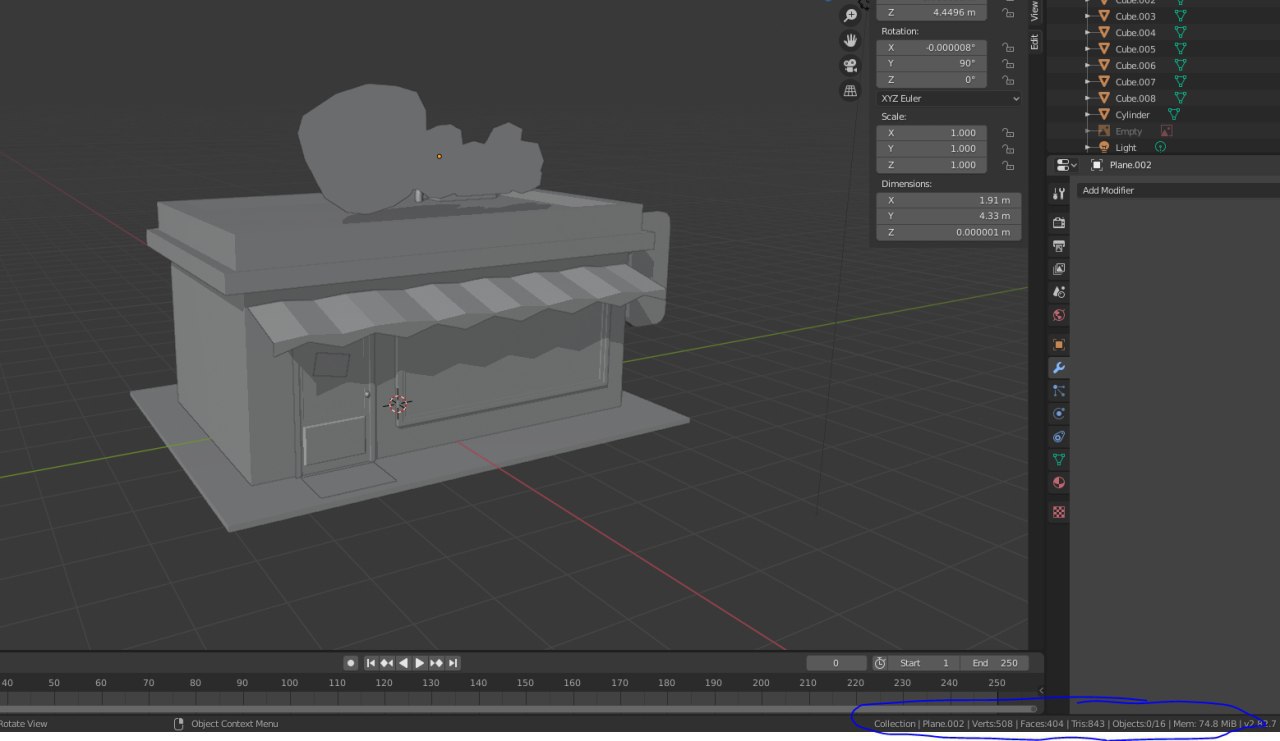Toggle lock on Rotation X
The image size is (1280, 741).
tap(1008, 48)
